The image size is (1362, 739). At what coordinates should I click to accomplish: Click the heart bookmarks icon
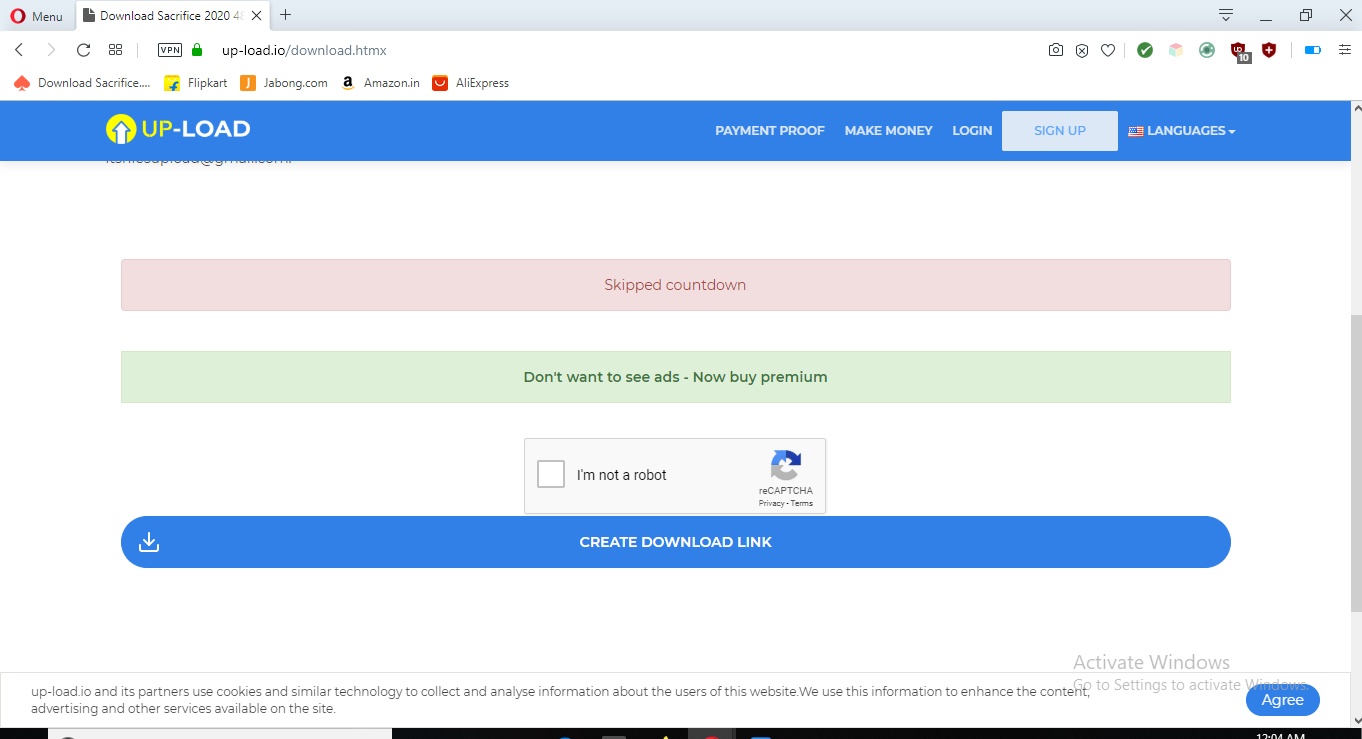1108,49
